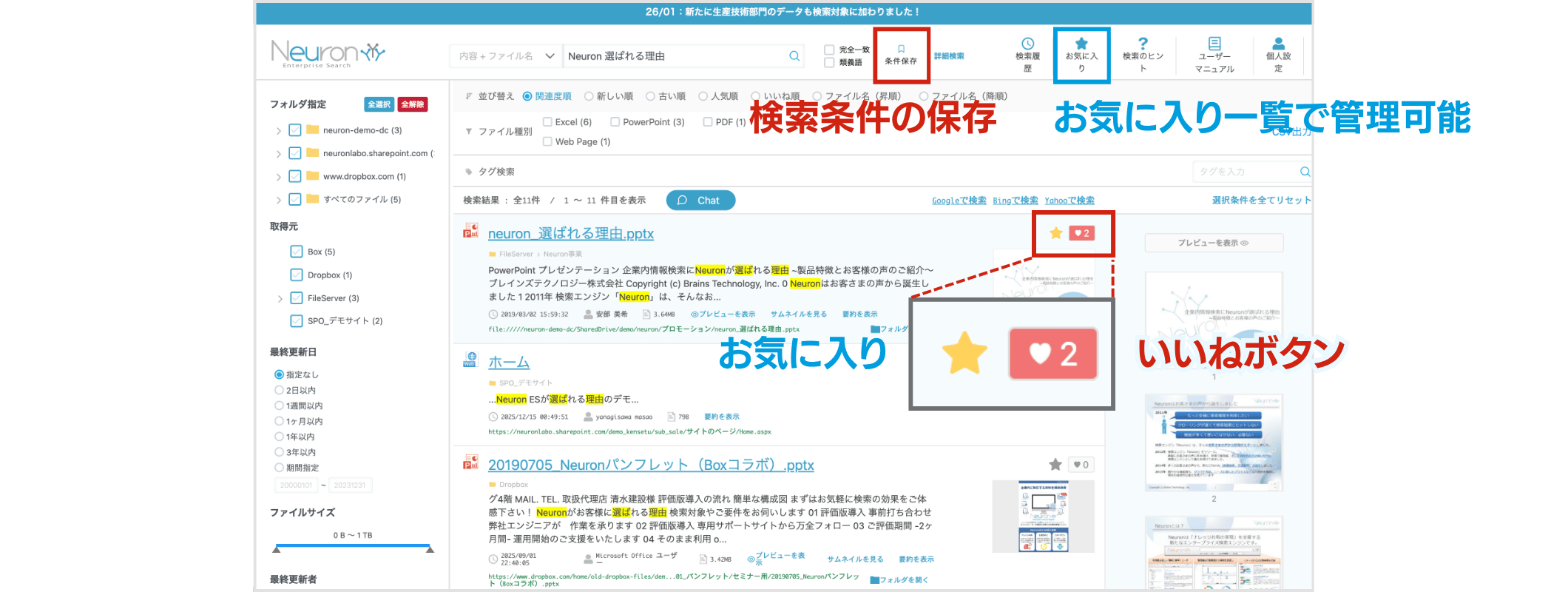Click web page icon beside ホーム result
This screenshot has height=592, width=1568.
click(470, 360)
